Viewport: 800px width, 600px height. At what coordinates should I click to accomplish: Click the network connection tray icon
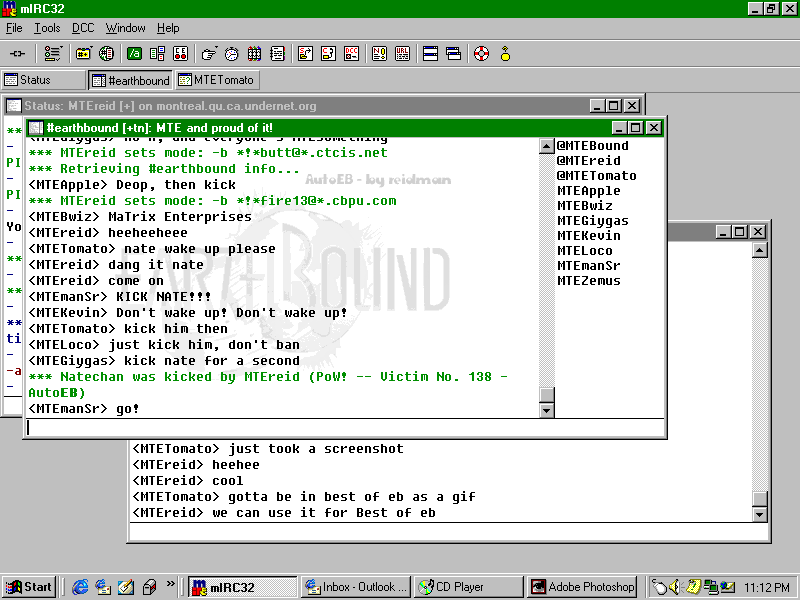click(711, 587)
